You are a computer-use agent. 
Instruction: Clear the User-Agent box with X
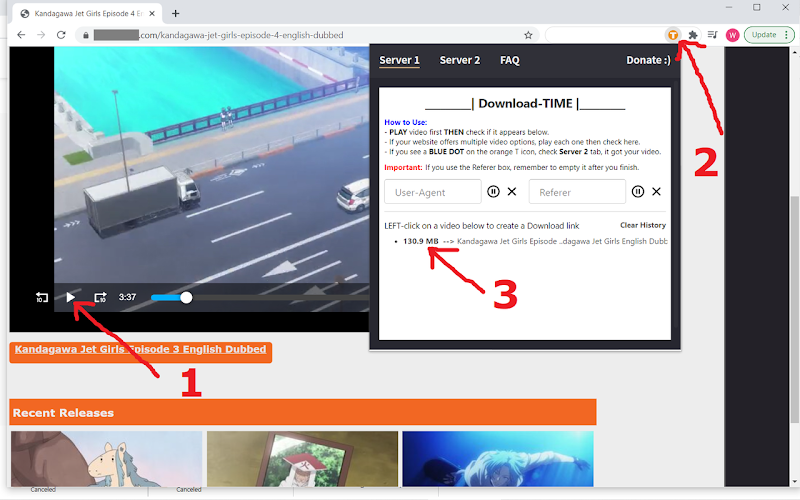tap(512, 191)
